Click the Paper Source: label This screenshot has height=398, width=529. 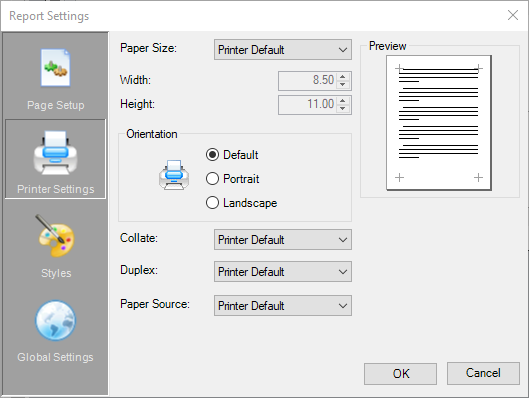[x=155, y=304]
